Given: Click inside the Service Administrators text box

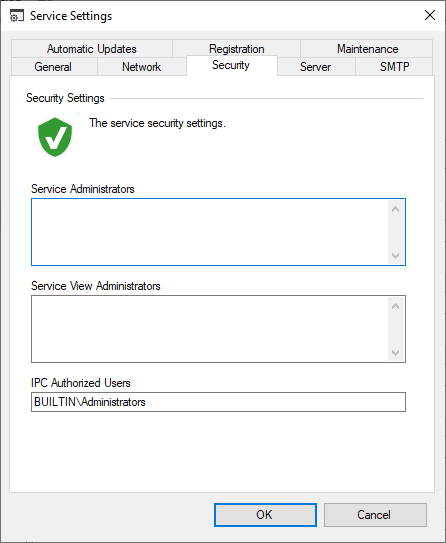Looking at the screenshot, I should 210,232.
